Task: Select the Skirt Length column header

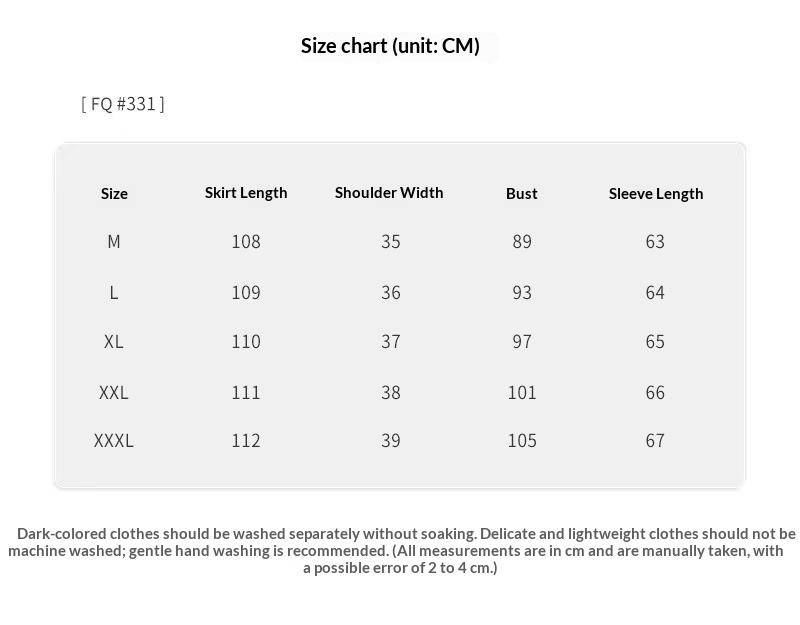Action: pos(246,193)
